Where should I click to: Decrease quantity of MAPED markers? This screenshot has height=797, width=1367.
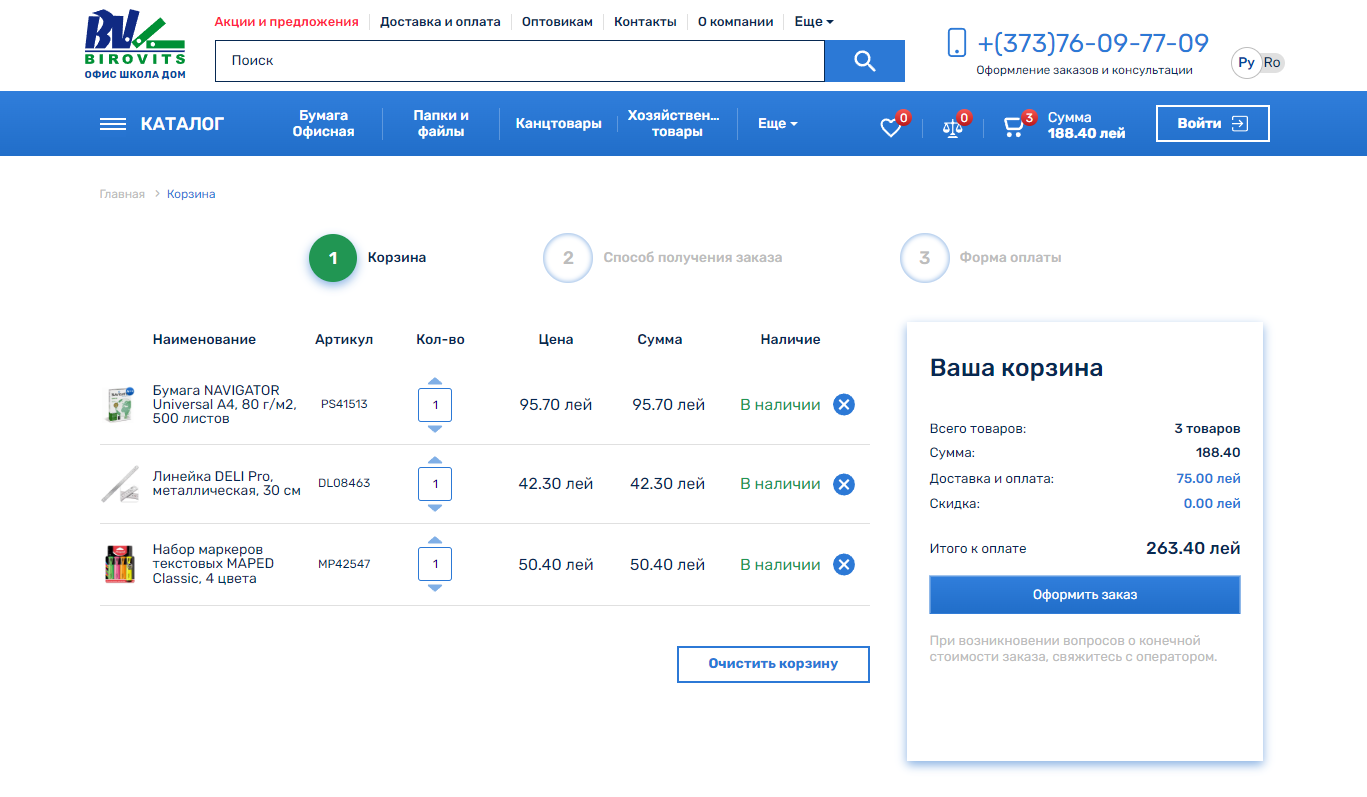[435, 588]
